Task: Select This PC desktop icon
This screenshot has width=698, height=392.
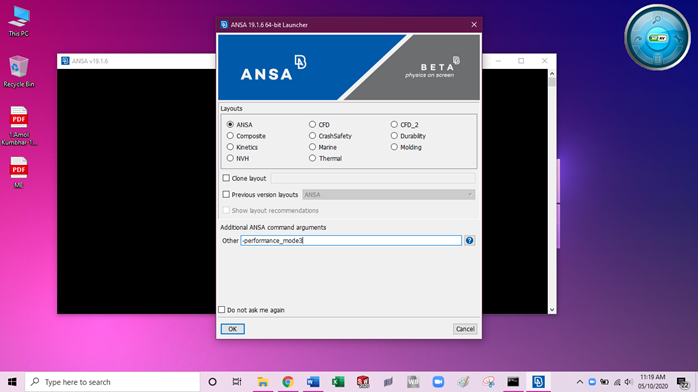Action: (x=19, y=21)
